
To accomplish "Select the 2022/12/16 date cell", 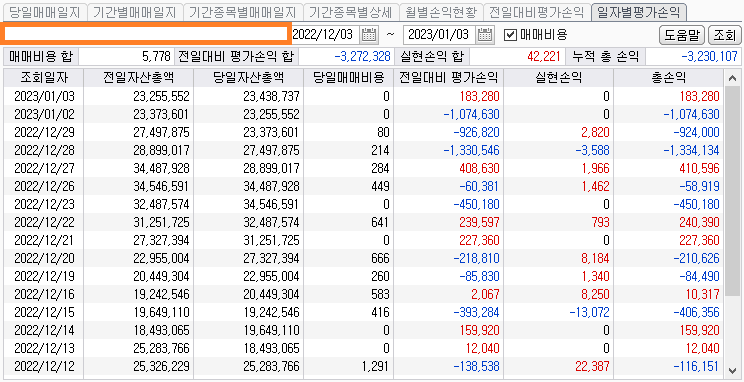I will (x=44, y=294).
